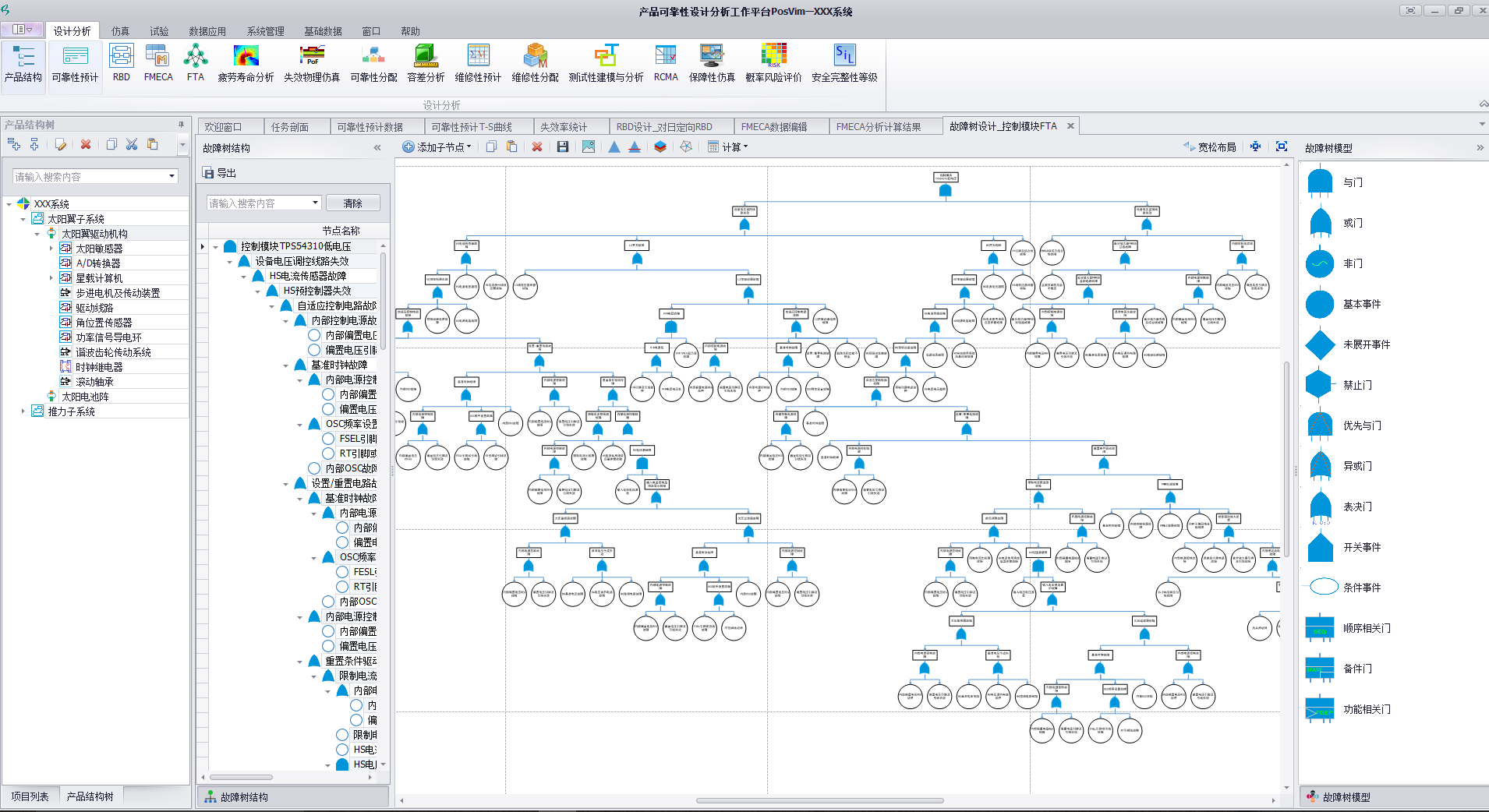Open 维修性分配 tool
Viewport: 1489px width, 812px height.
536,64
